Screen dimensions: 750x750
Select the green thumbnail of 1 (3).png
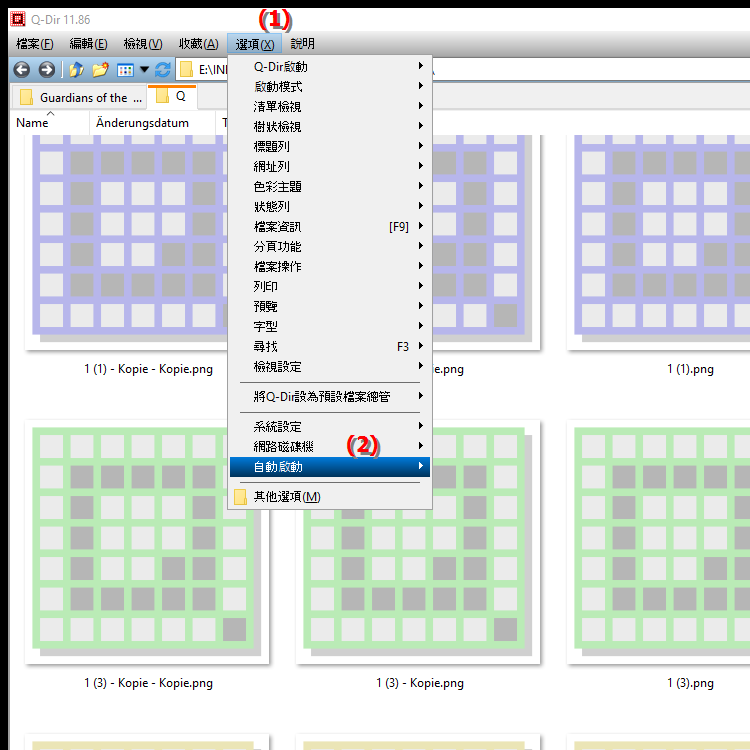(x=659, y=542)
